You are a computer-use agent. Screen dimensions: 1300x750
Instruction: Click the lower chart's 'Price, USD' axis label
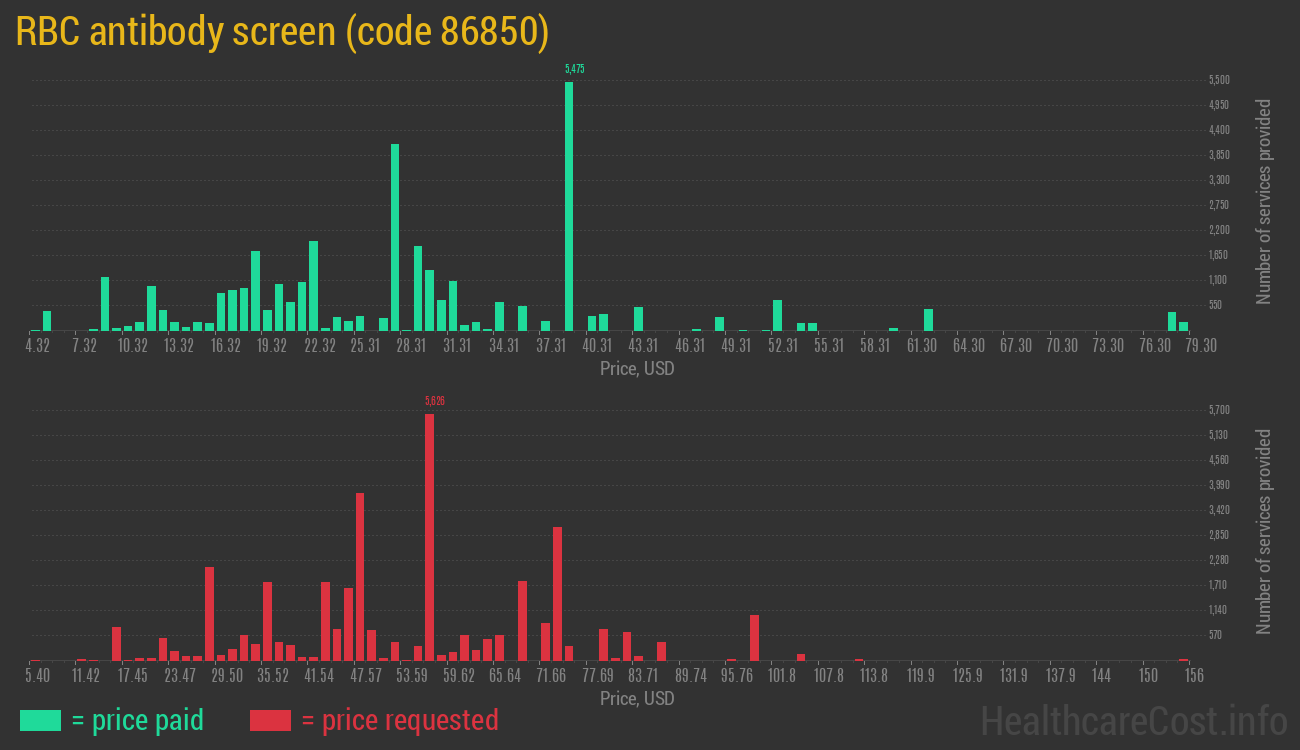click(x=637, y=698)
